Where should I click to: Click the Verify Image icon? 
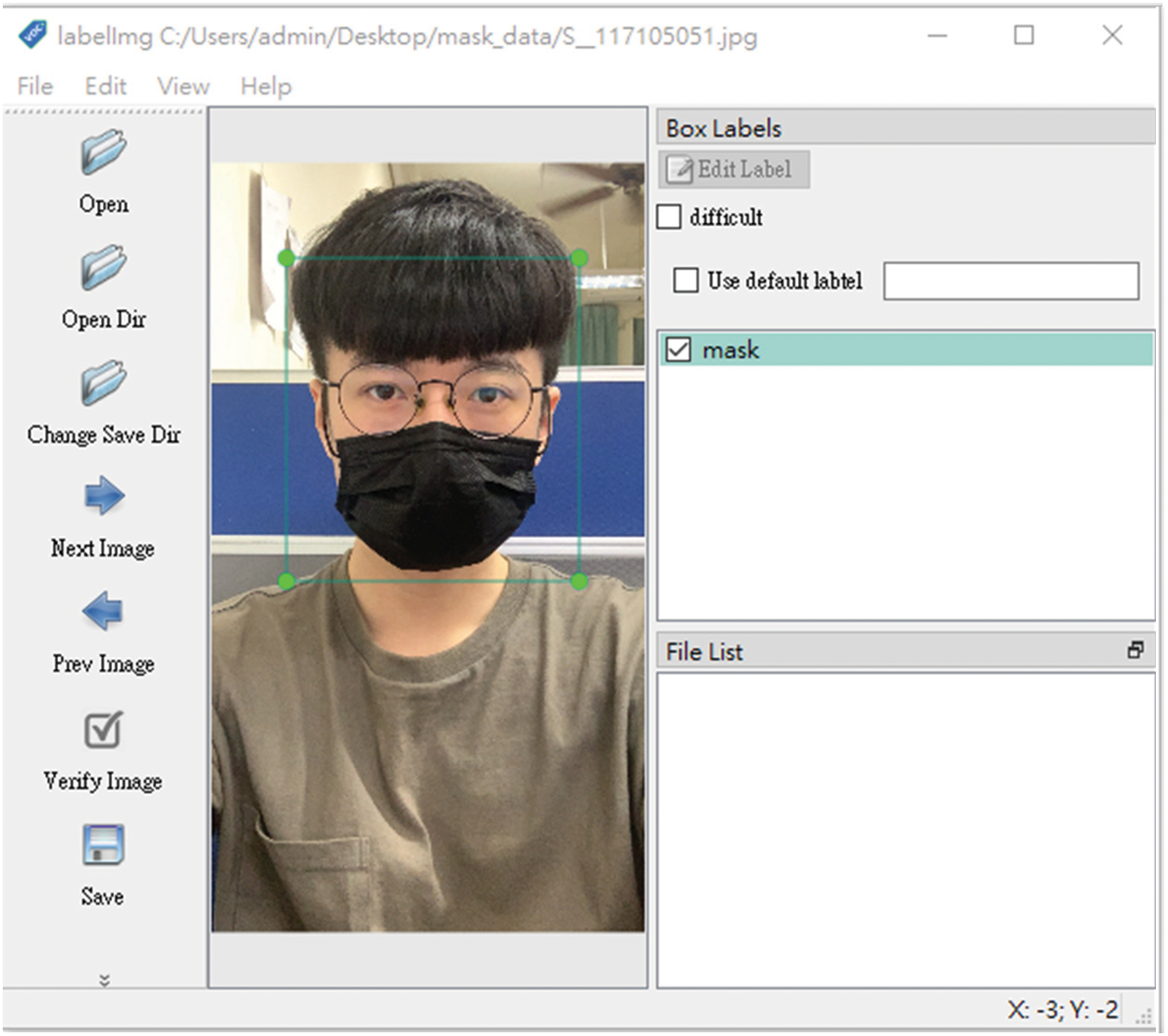(x=103, y=730)
